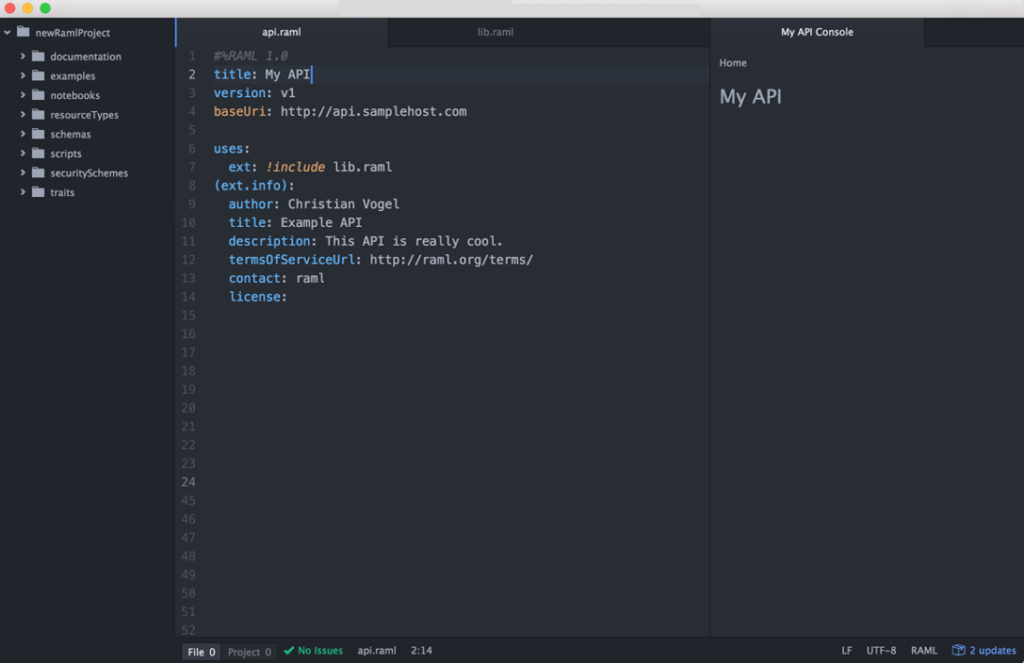Viewport: 1024px width, 663px height.
Task: Click the 'title: Example API' line
Action: pyautogui.click(x=295, y=223)
